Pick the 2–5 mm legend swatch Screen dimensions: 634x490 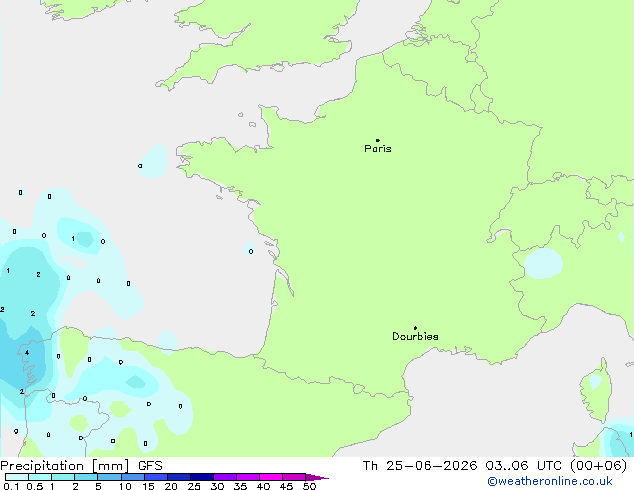click(86, 477)
